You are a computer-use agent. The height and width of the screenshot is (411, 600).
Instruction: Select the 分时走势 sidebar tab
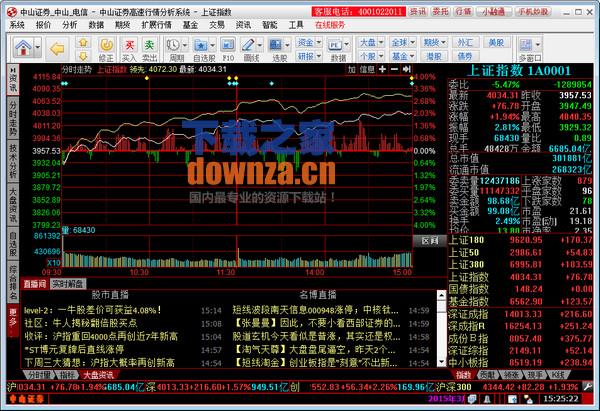(13, 118)
